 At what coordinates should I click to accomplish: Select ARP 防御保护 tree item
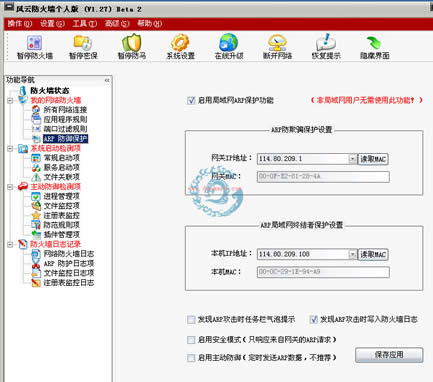tap(65, 139)
